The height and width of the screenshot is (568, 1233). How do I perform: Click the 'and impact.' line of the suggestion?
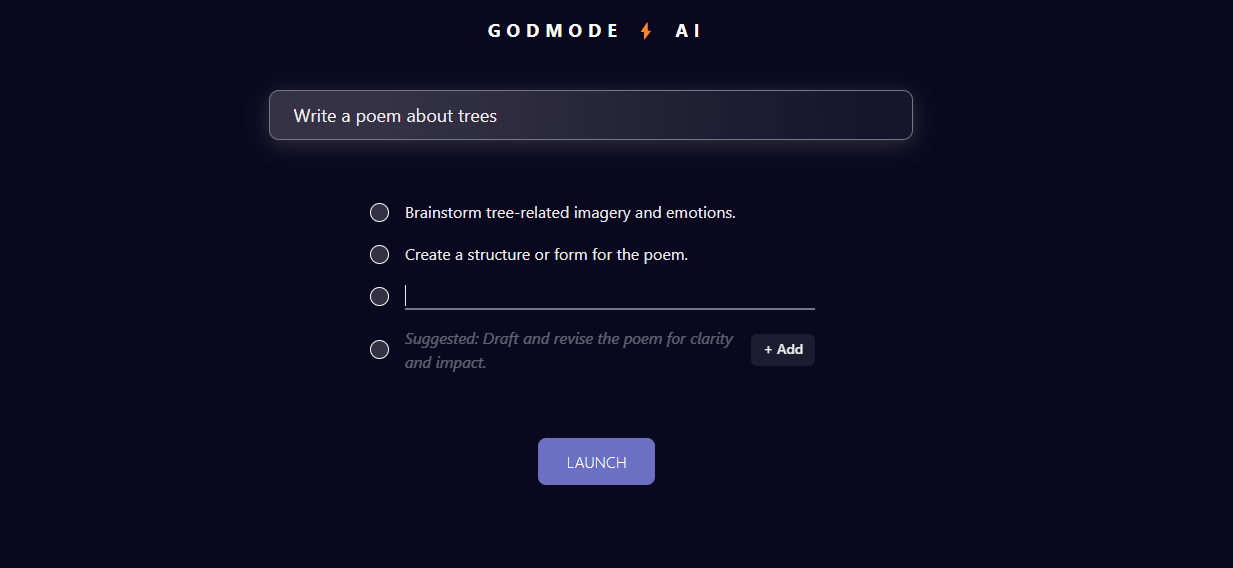[x=445, y=363]
